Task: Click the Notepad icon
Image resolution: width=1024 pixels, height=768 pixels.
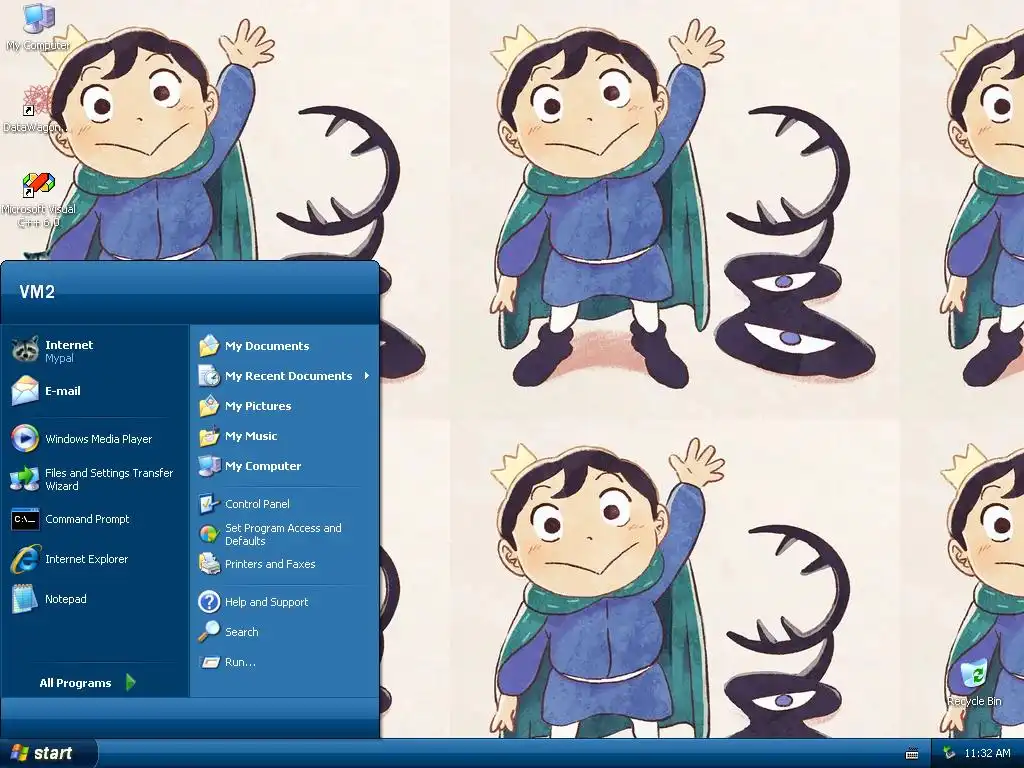Action: (x=25, y=599)
